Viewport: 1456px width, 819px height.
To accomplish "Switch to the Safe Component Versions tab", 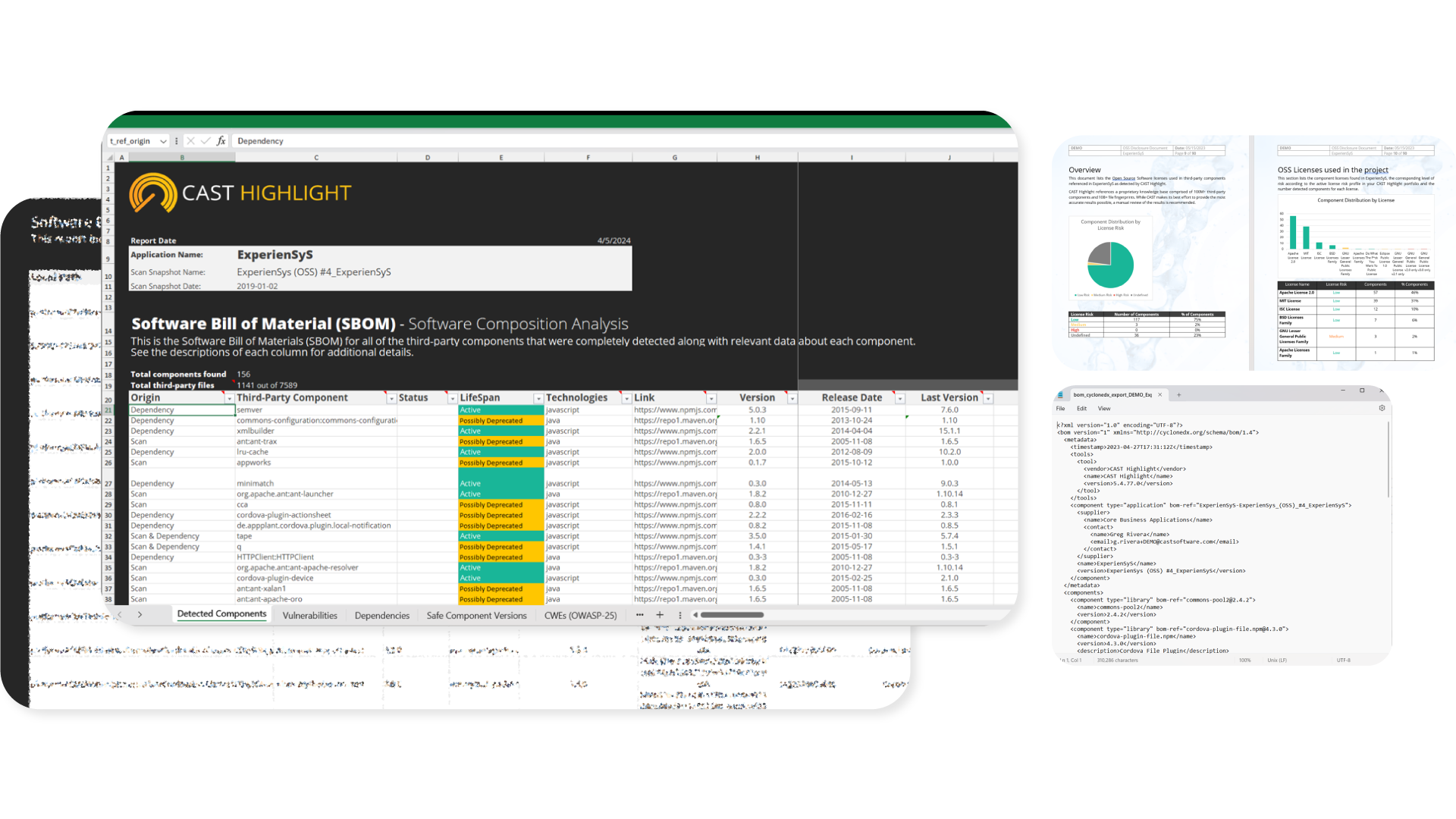I will pyautogui.click(x=476, y=616).
